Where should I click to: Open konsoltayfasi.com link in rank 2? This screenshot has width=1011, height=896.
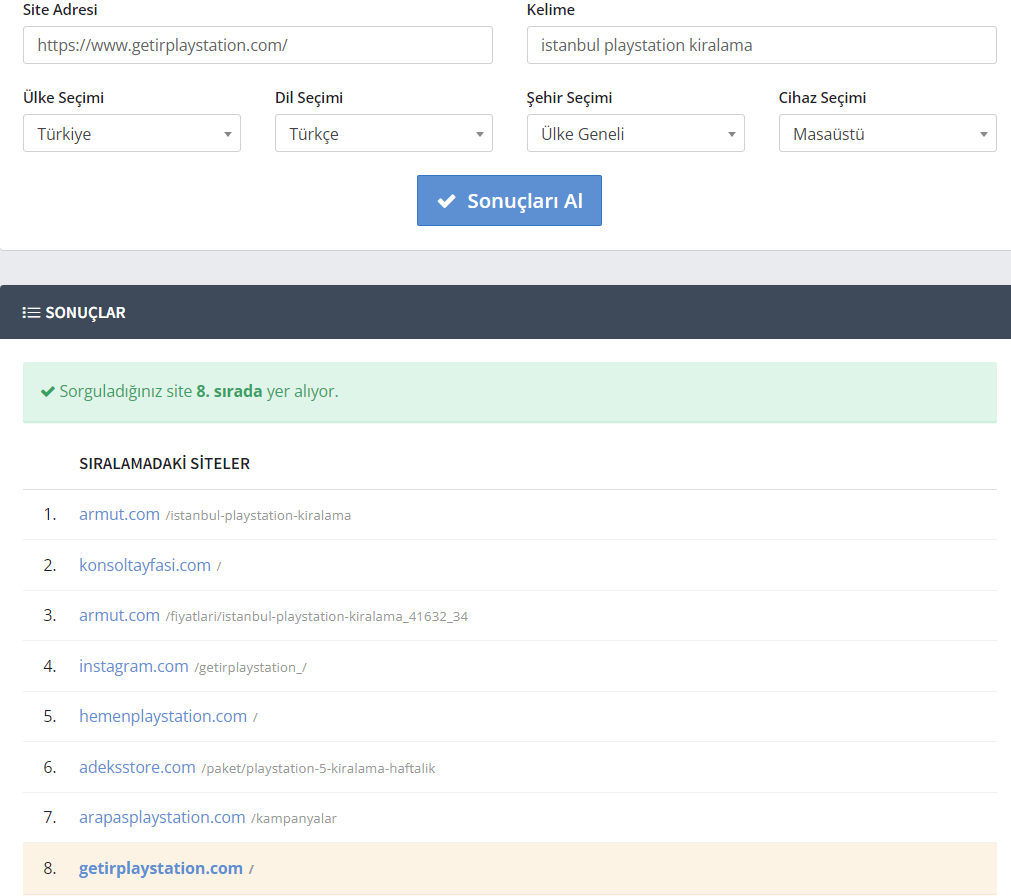point(145,565)
